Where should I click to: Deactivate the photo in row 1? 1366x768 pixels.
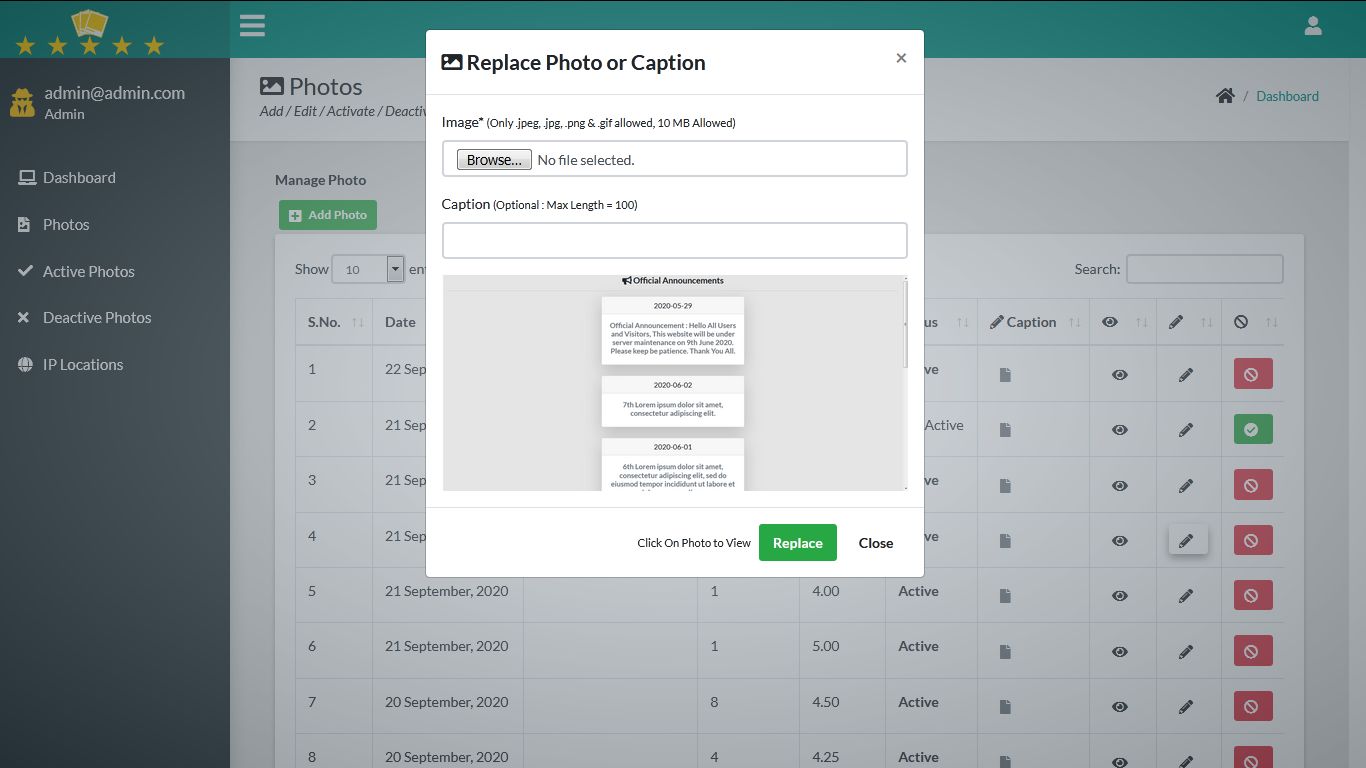coord(1252,373)
